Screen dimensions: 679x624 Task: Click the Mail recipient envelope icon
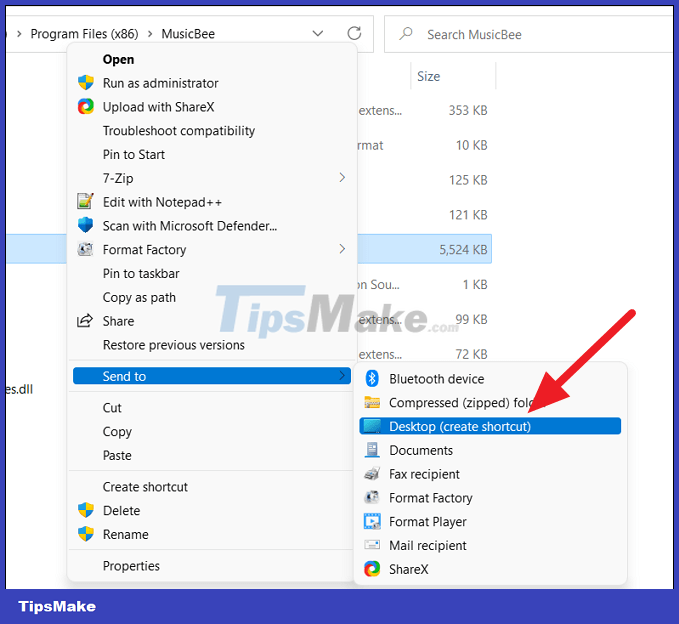(372, 545)
